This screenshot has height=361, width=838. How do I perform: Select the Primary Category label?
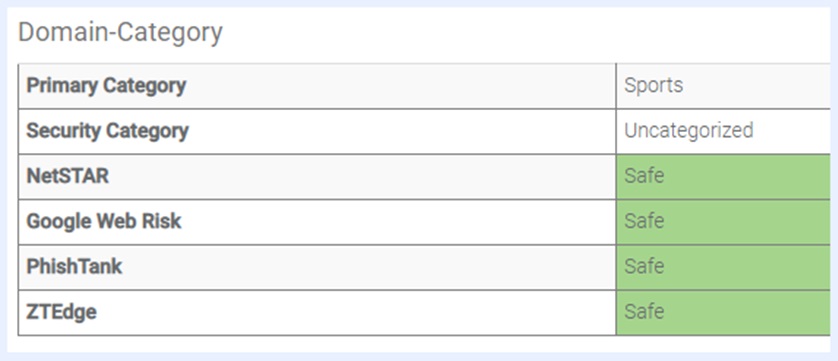pos(106,86)
